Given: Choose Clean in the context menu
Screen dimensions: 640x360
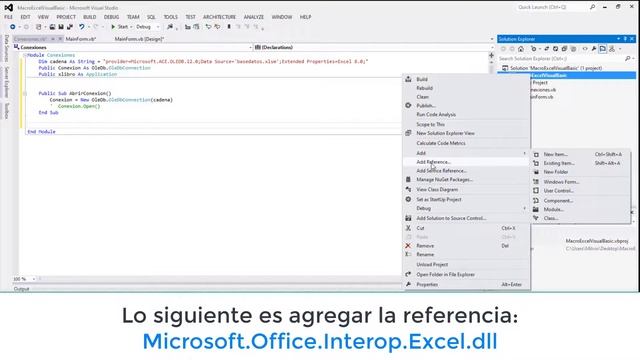Looking at the screenshot, I should click(x=467, y=97).
